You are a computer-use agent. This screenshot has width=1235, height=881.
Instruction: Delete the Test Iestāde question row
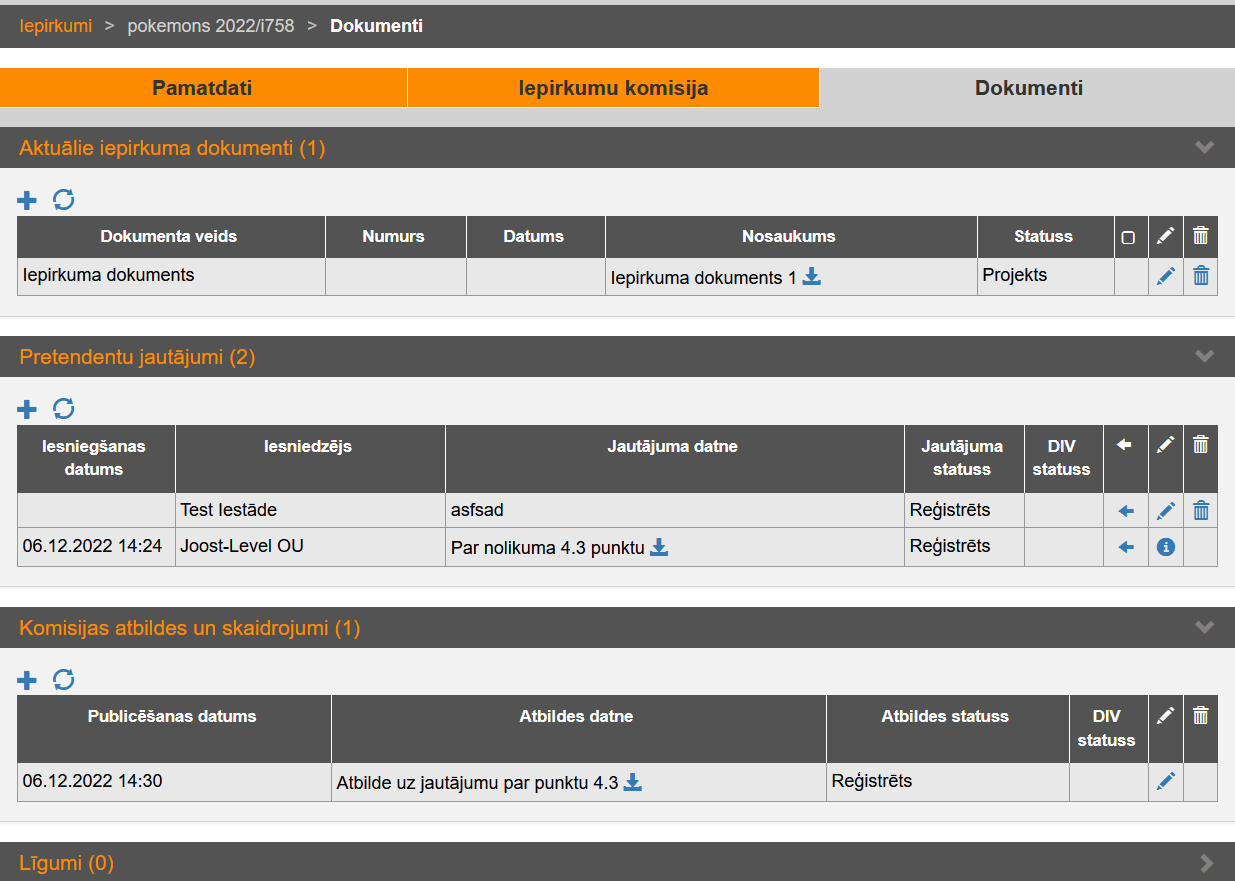1201,511
